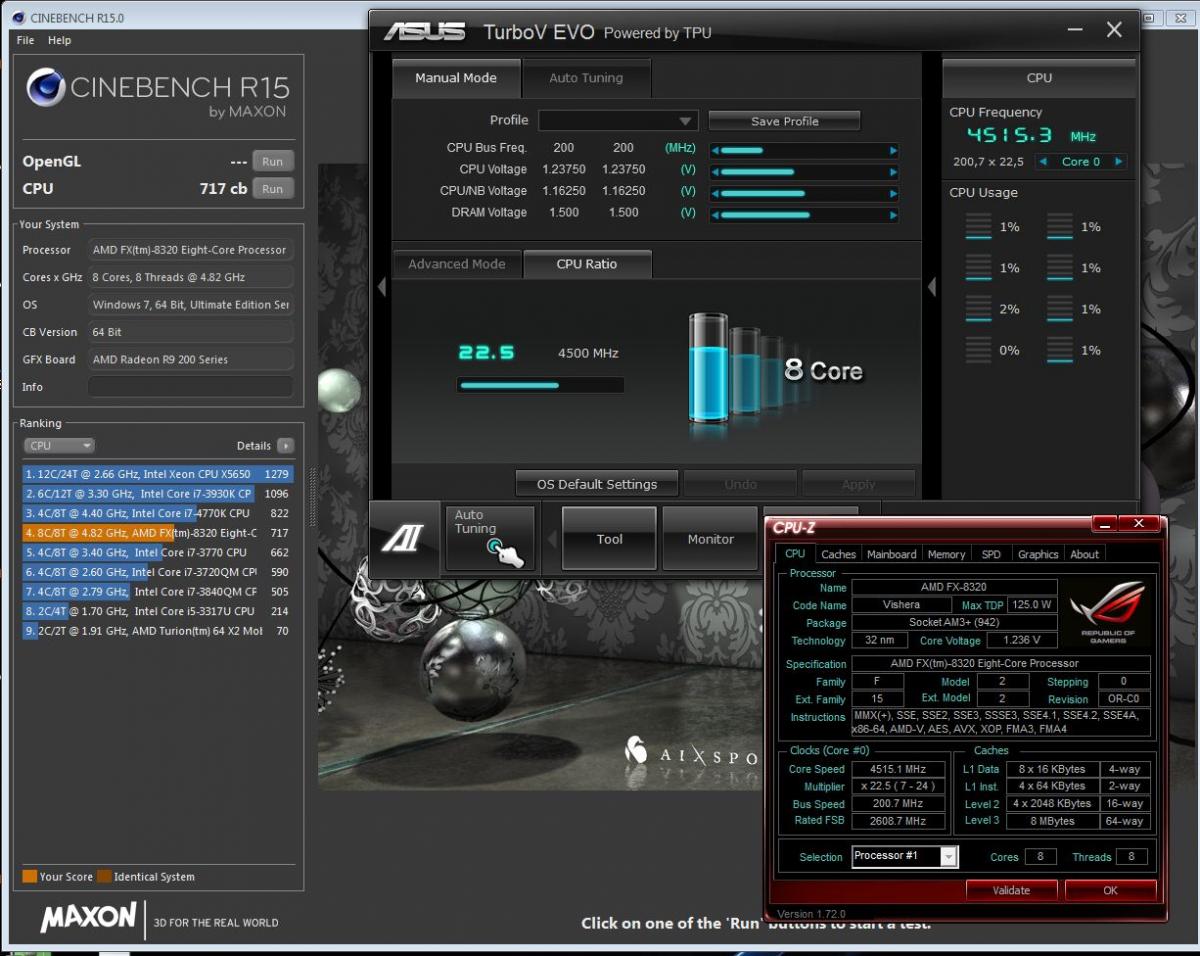Lower DRAM Voltage with its left arrow
Screen dimensions: 1200x956
[x=715, y=215]
